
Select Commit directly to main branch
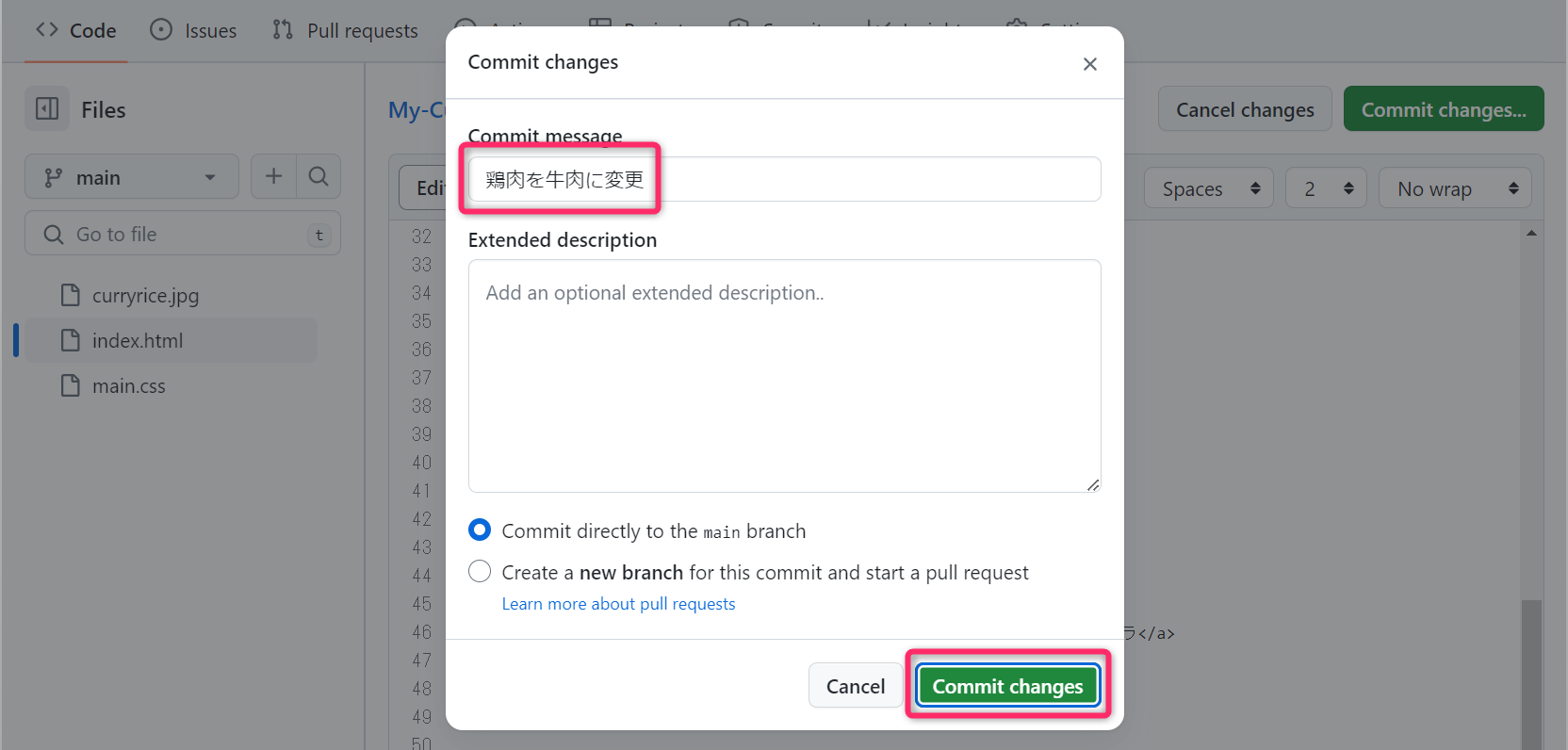[x=480, y=530]
